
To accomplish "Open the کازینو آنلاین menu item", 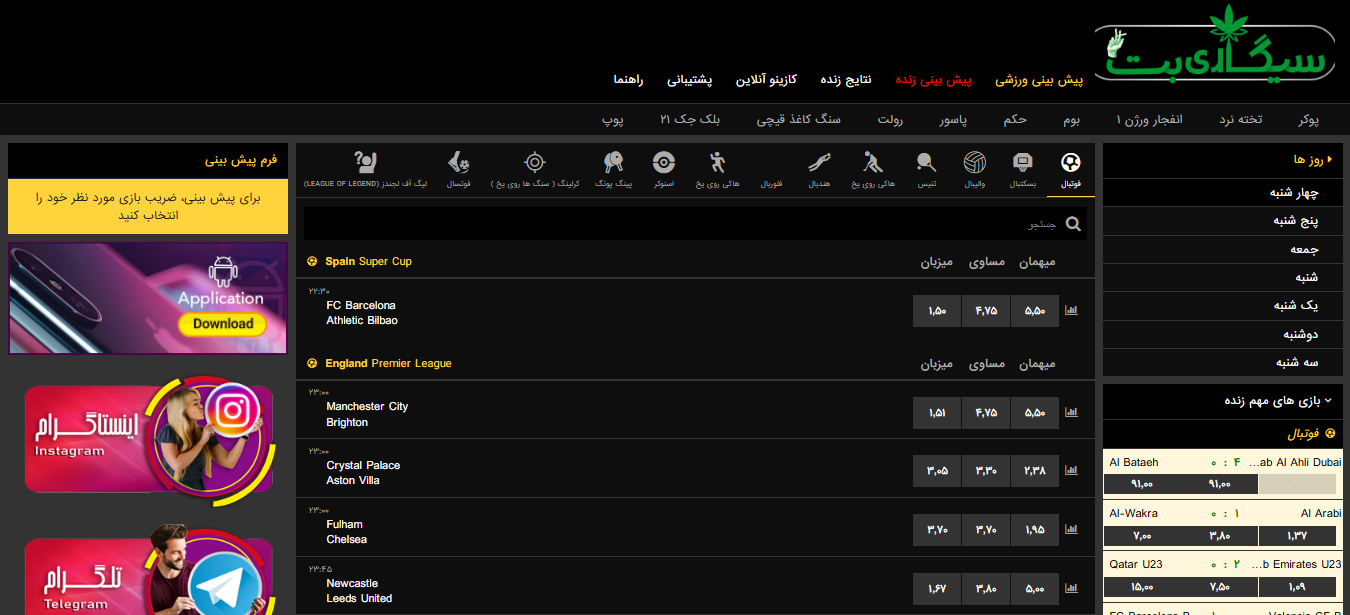I will 767,79.
